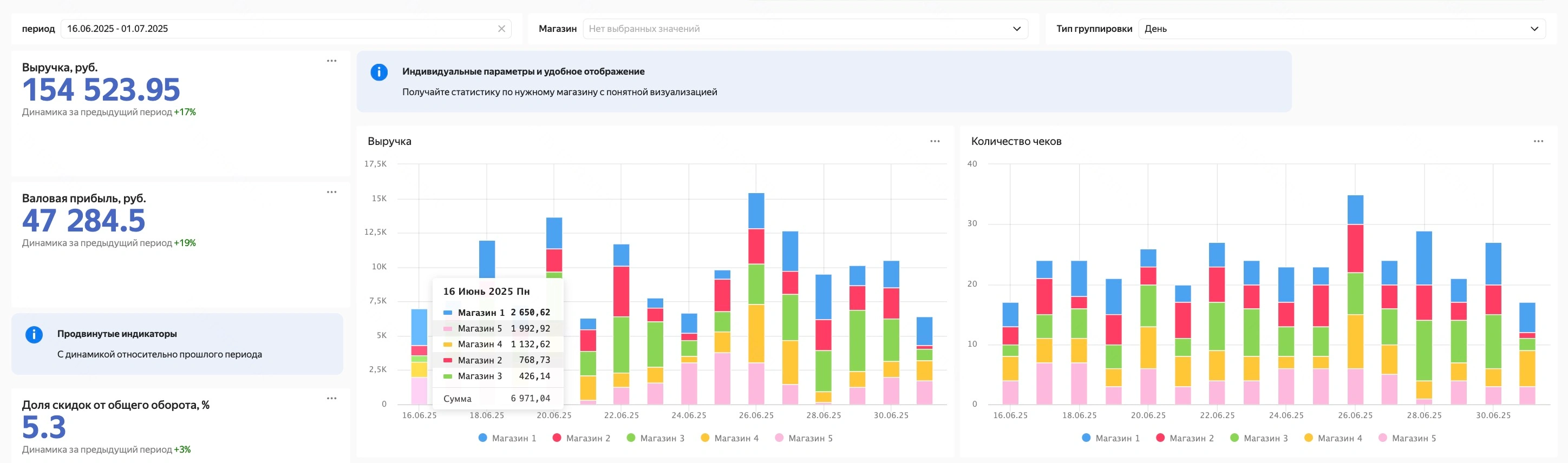
Task: Click the 28.06.25 date label under Выручка chart
Action: tap(824, 415)
